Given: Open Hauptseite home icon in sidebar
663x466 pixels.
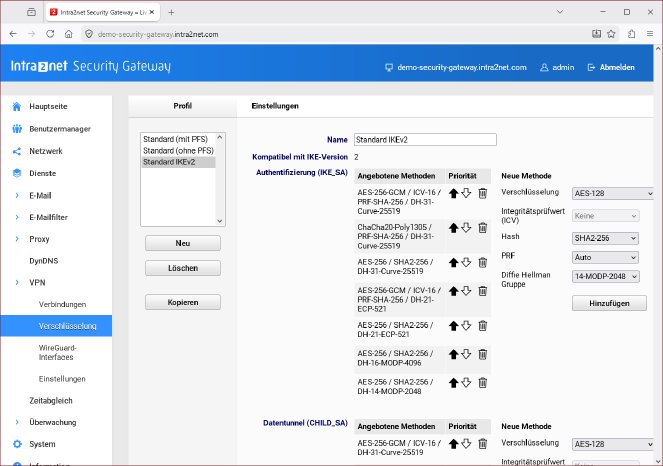Looking at the screenshot, I should 16,107.
